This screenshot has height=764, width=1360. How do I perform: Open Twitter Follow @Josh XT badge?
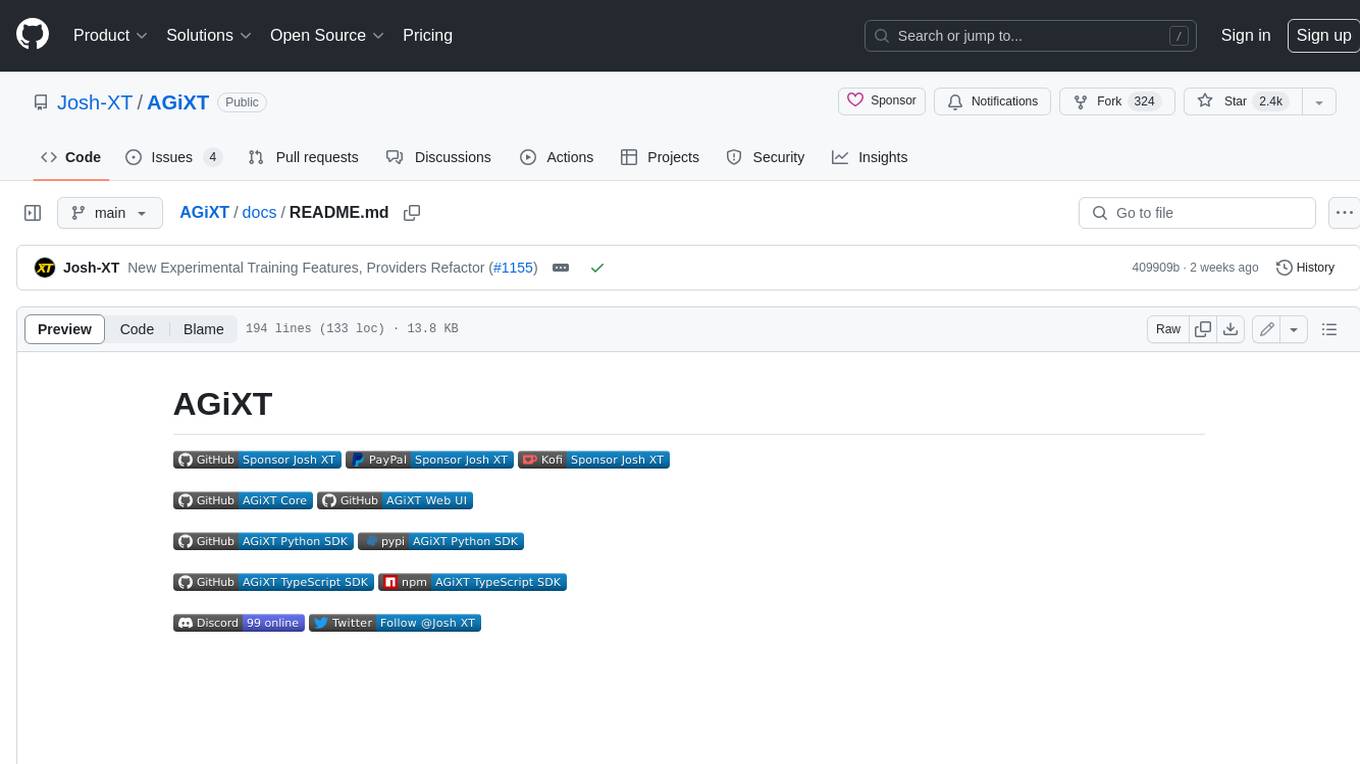click(395, 622)
